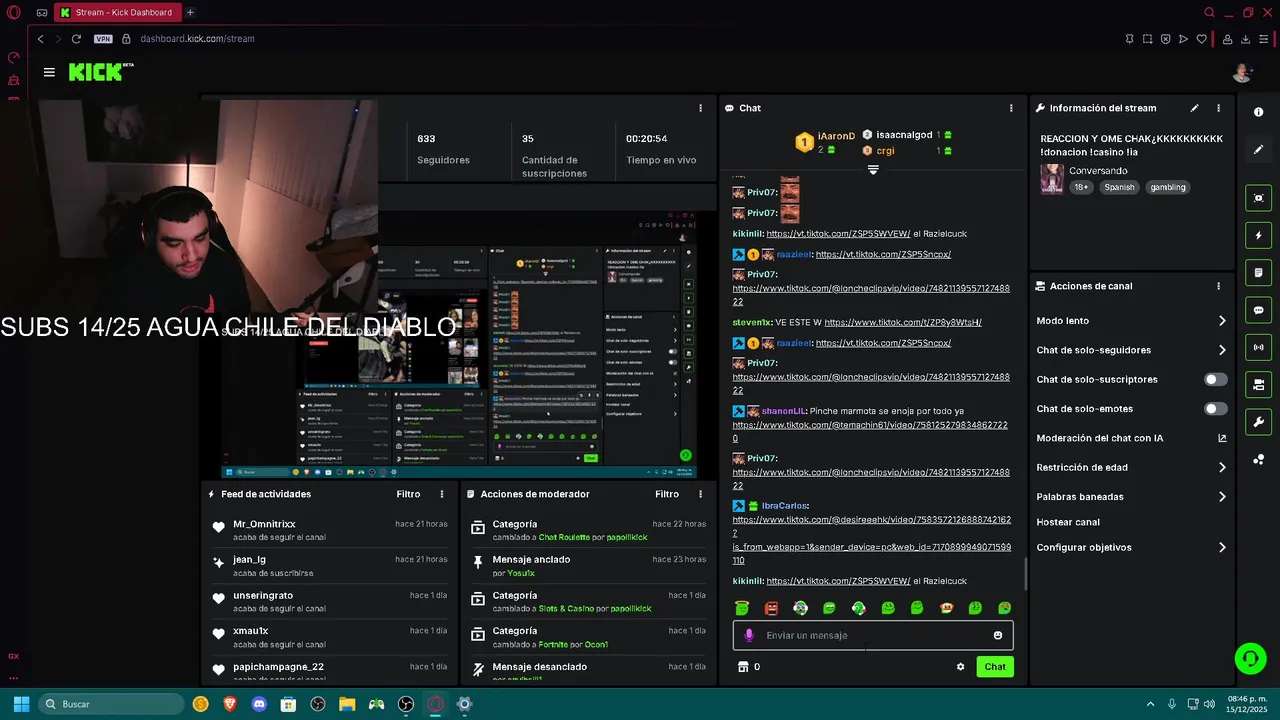Image resolution: width=1280 pixels, height=720 pixels.
Task: Click the chat scrollbar
Action: click(1025, 573)
